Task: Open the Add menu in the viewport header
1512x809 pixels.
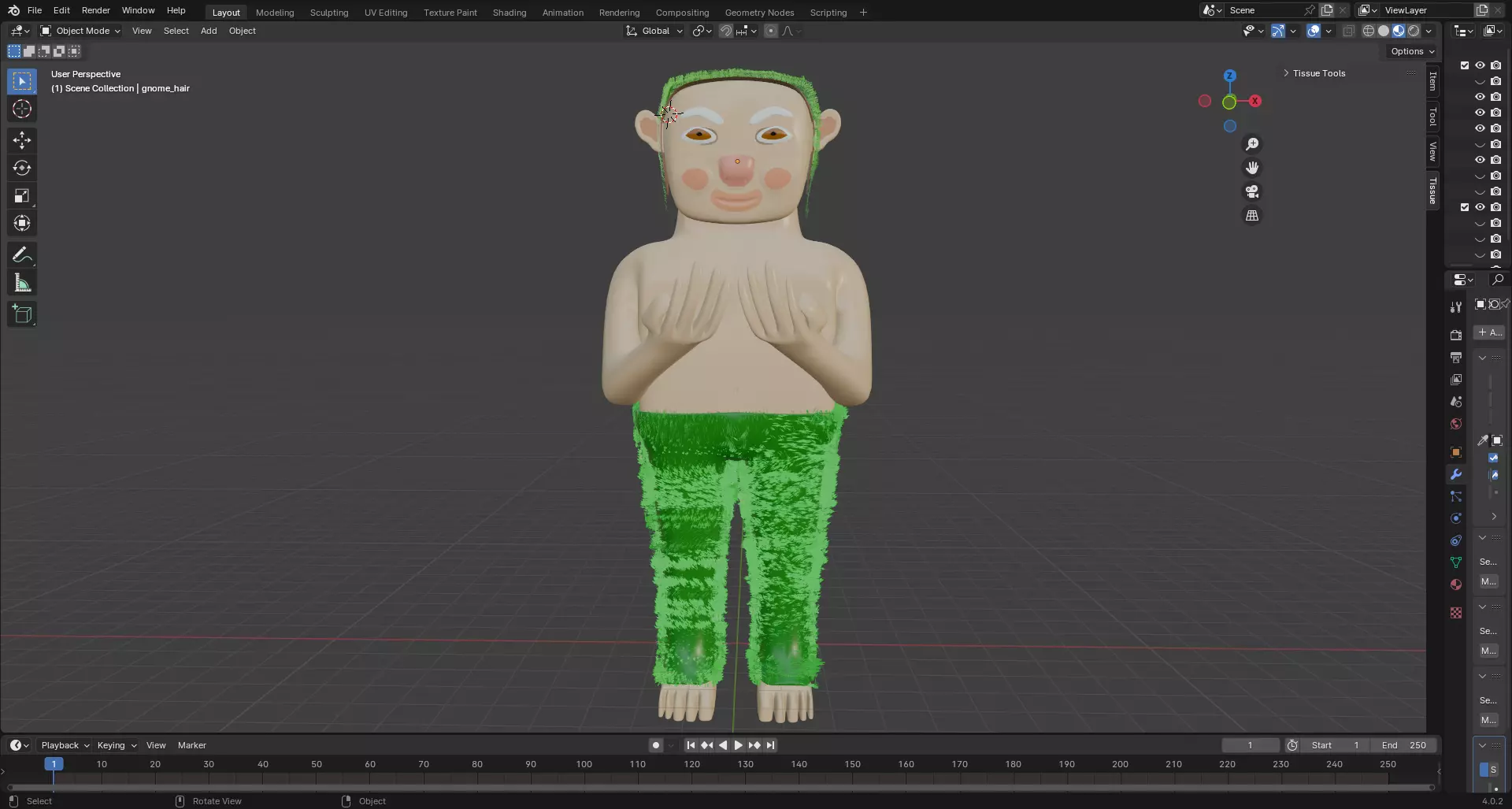Action: 208,31
